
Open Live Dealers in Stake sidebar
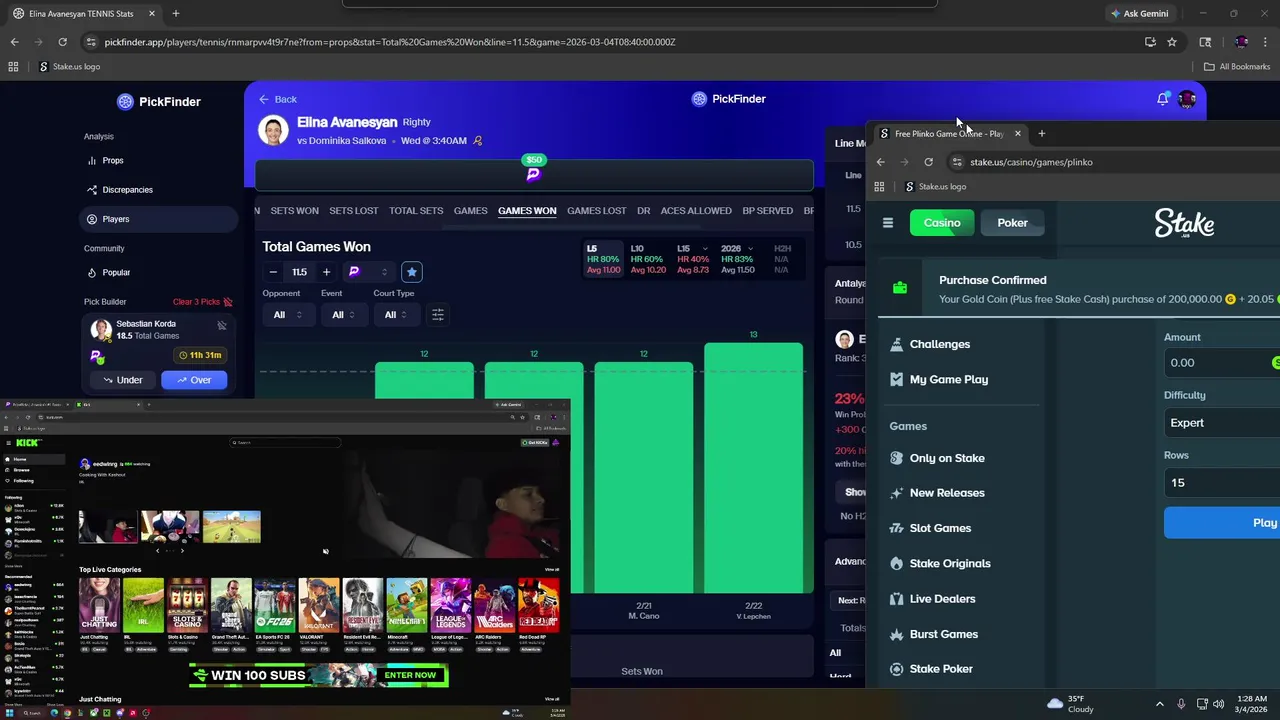pos(932,599)
